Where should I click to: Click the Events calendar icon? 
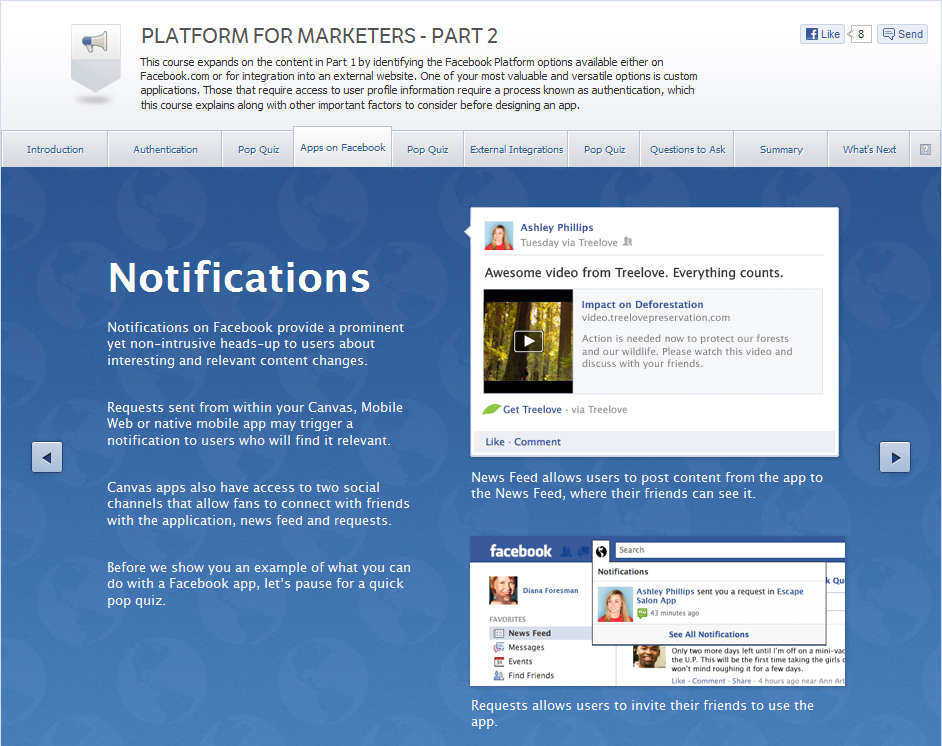499,661
